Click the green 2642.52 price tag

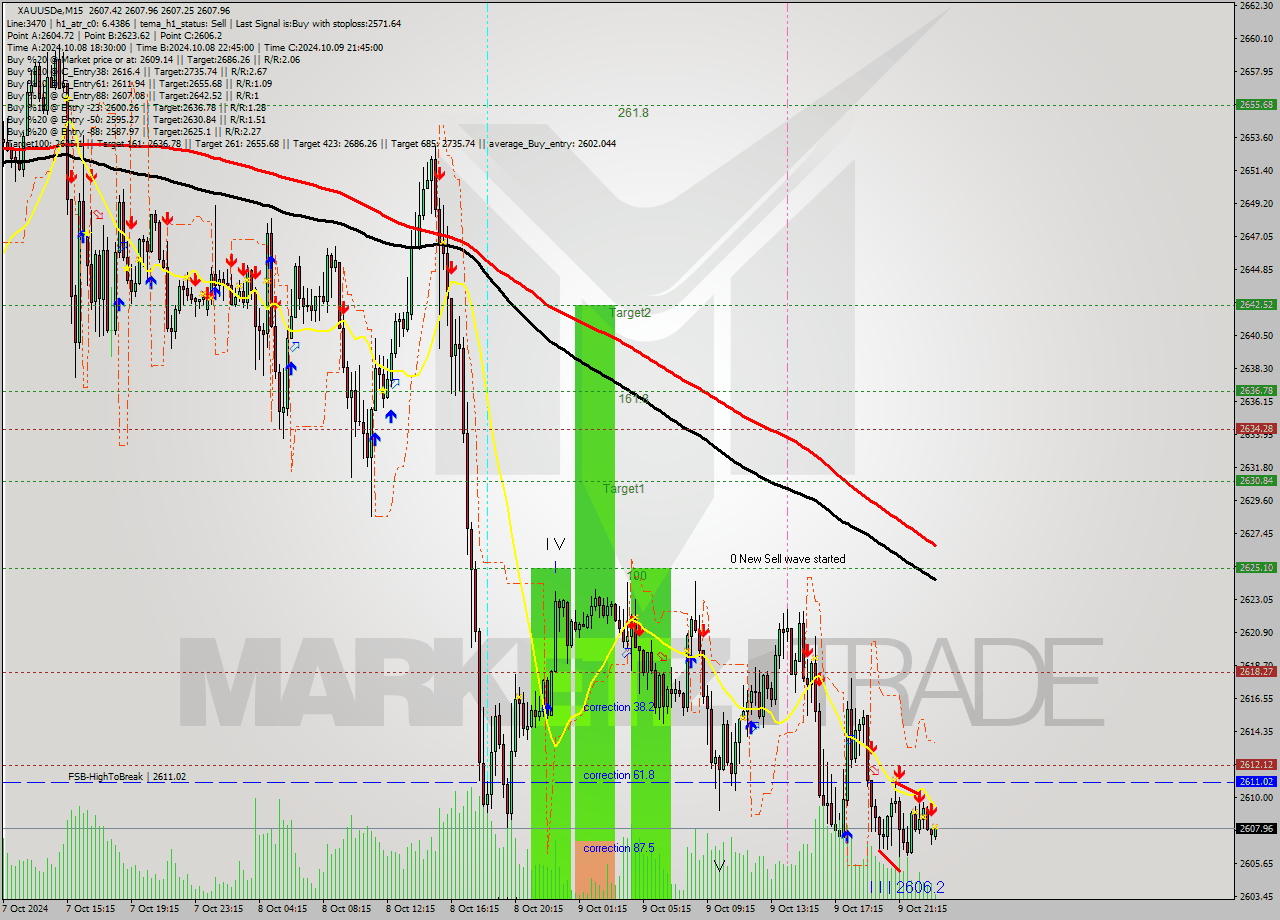click(x=1256, y=305)
